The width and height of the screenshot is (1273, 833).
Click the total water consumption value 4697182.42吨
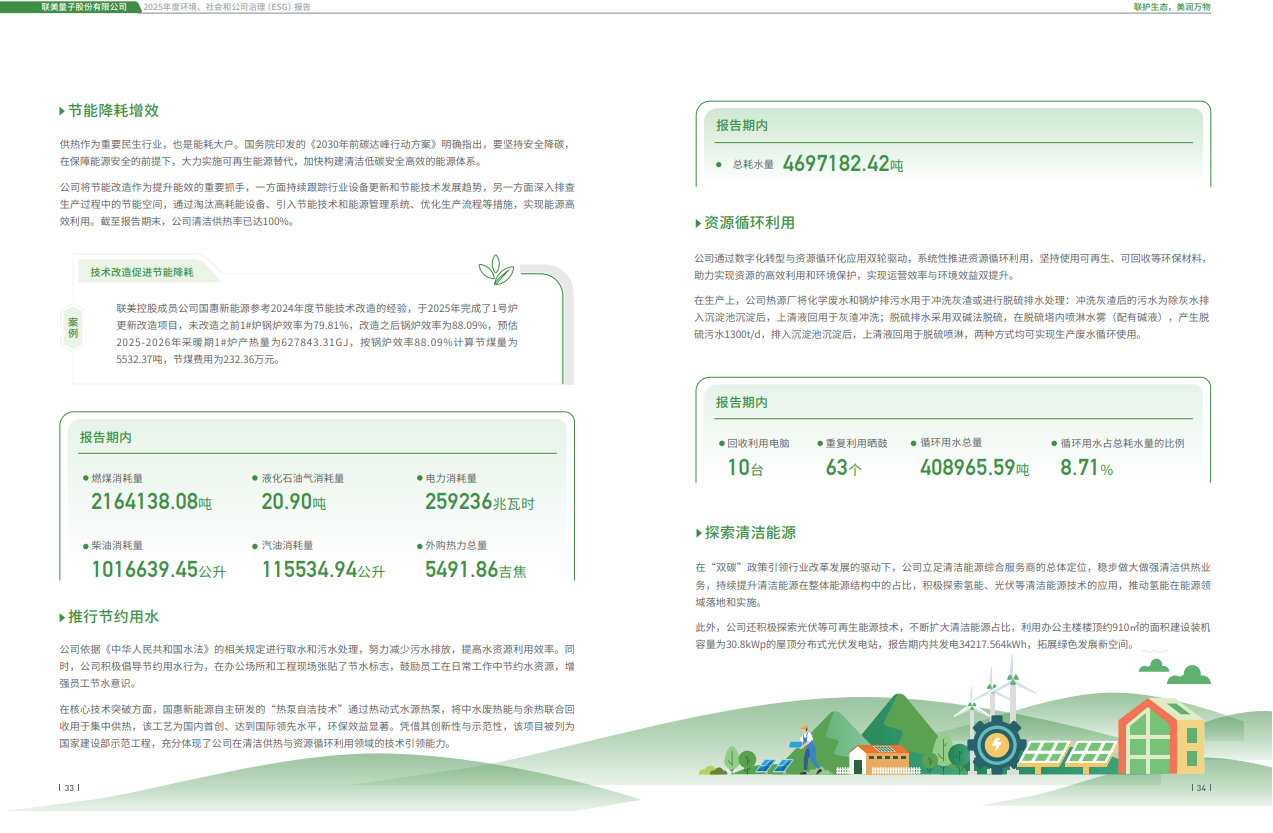[x=842, y=164]
